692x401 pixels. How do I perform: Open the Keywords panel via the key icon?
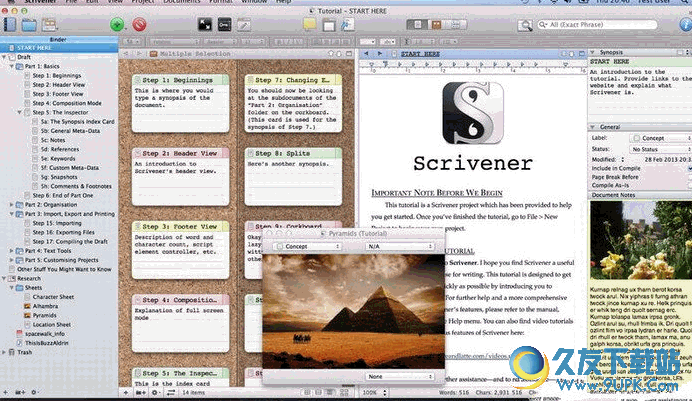click(224, 24)
